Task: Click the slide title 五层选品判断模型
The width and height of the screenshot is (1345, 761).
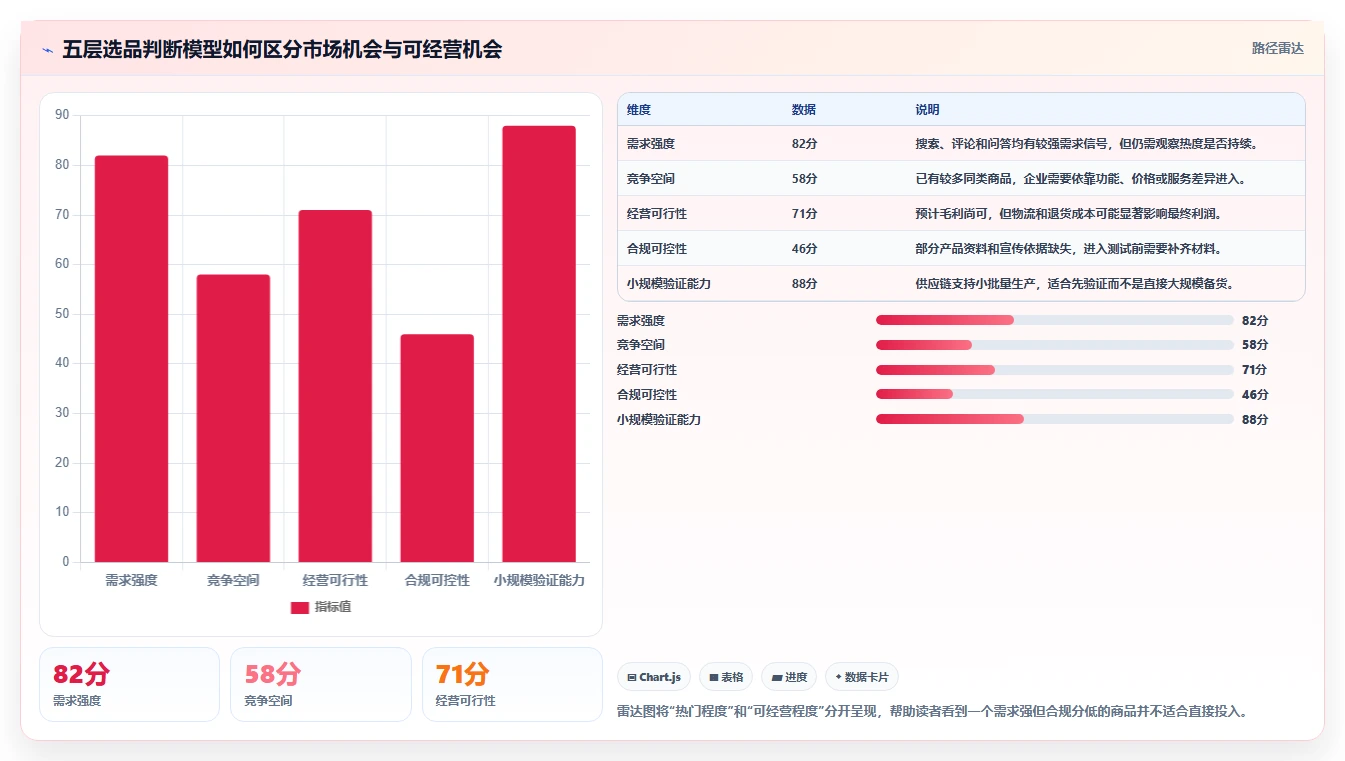Action: (x=282, y=49)
